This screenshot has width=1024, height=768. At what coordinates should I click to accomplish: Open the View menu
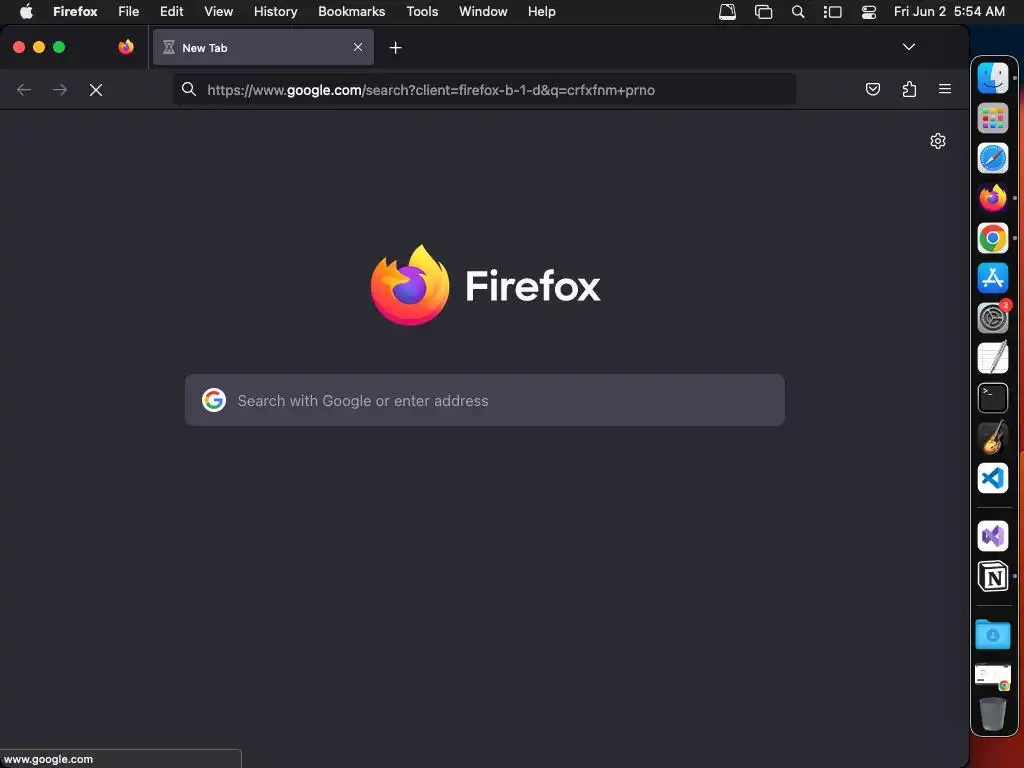[x=218, y=12]
